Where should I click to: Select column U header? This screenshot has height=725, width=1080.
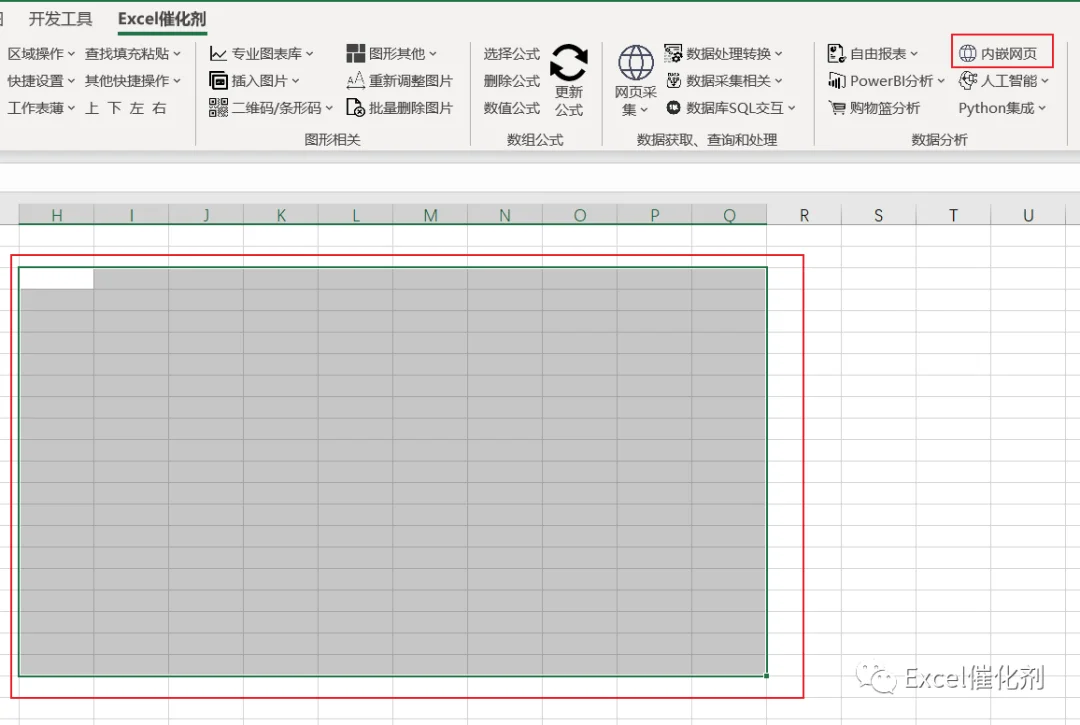1028,216
